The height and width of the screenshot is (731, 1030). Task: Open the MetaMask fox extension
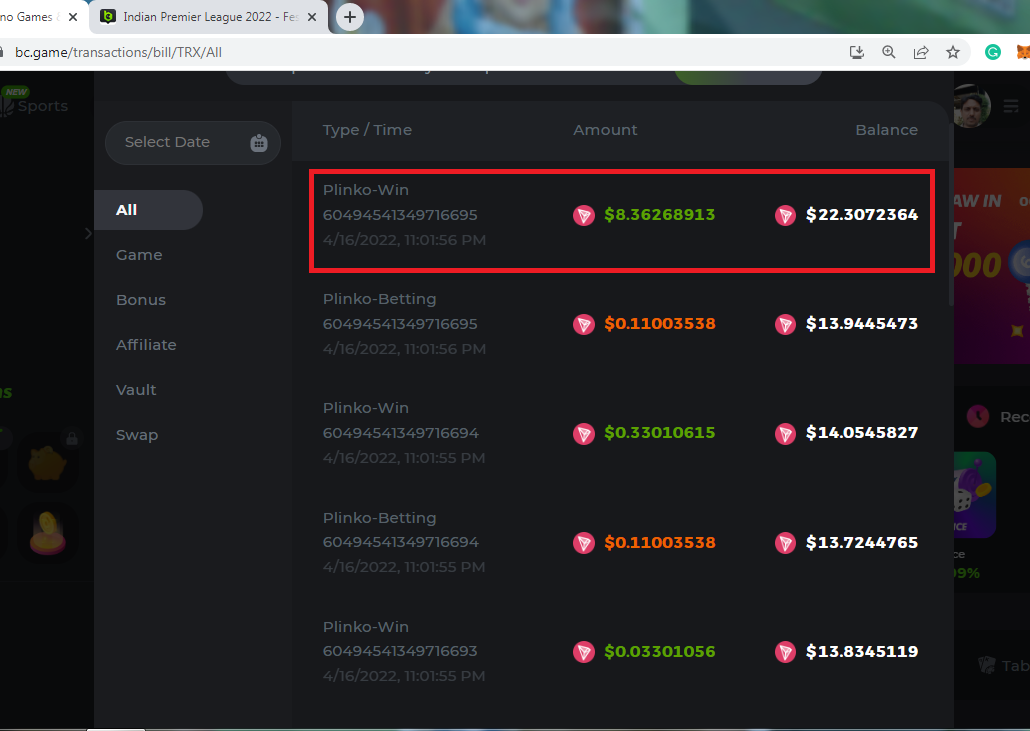tap(1023, 52)
